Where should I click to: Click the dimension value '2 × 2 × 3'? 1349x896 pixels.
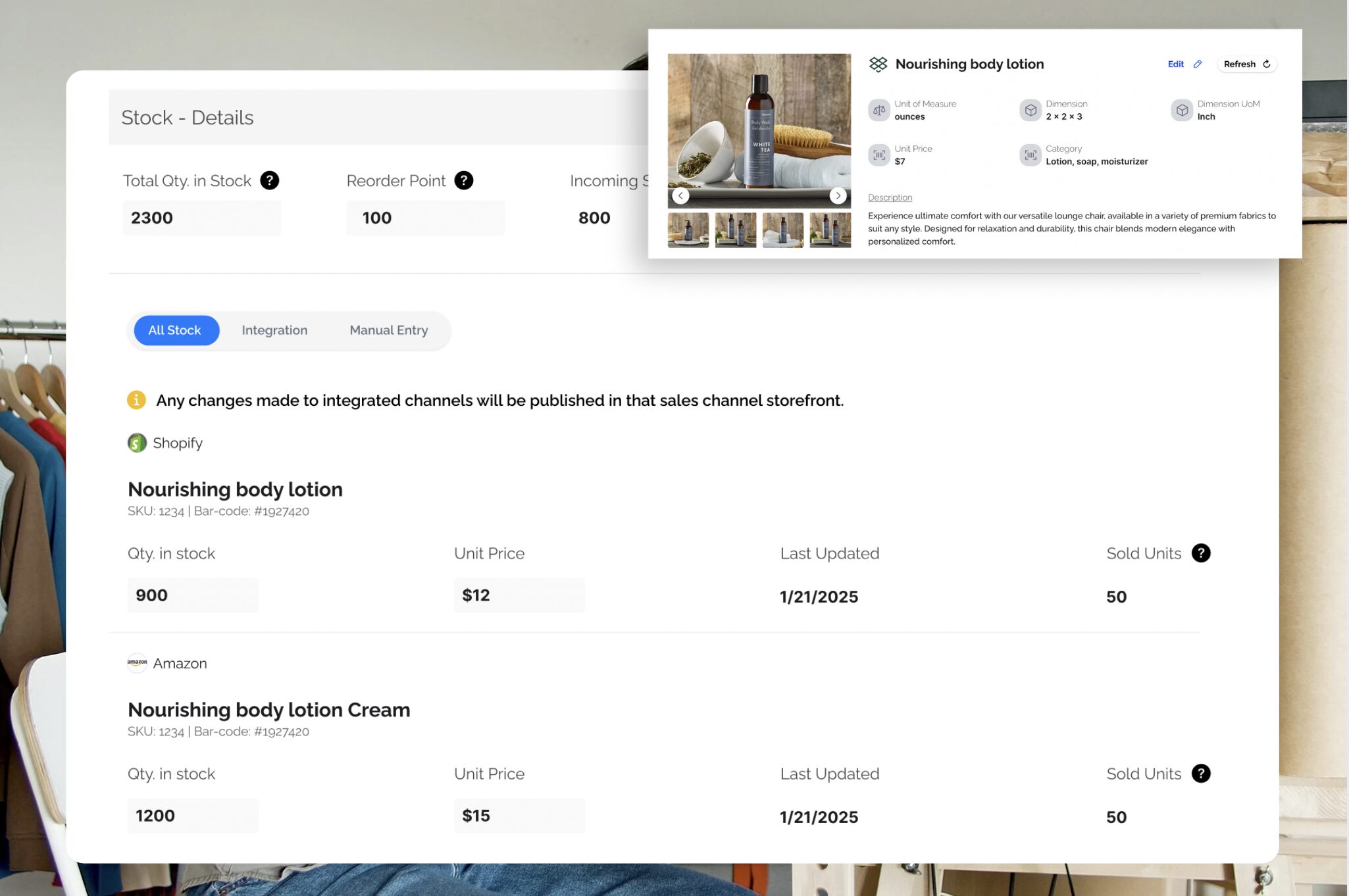pyautogui.click(x=1064, y=116)
